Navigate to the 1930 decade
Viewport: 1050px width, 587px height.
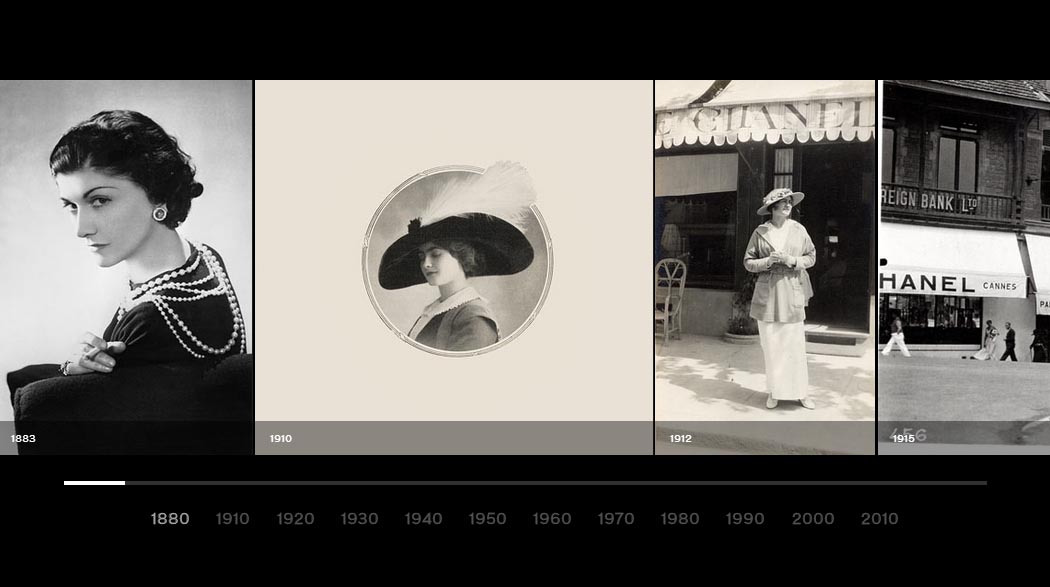click(360, 519)
